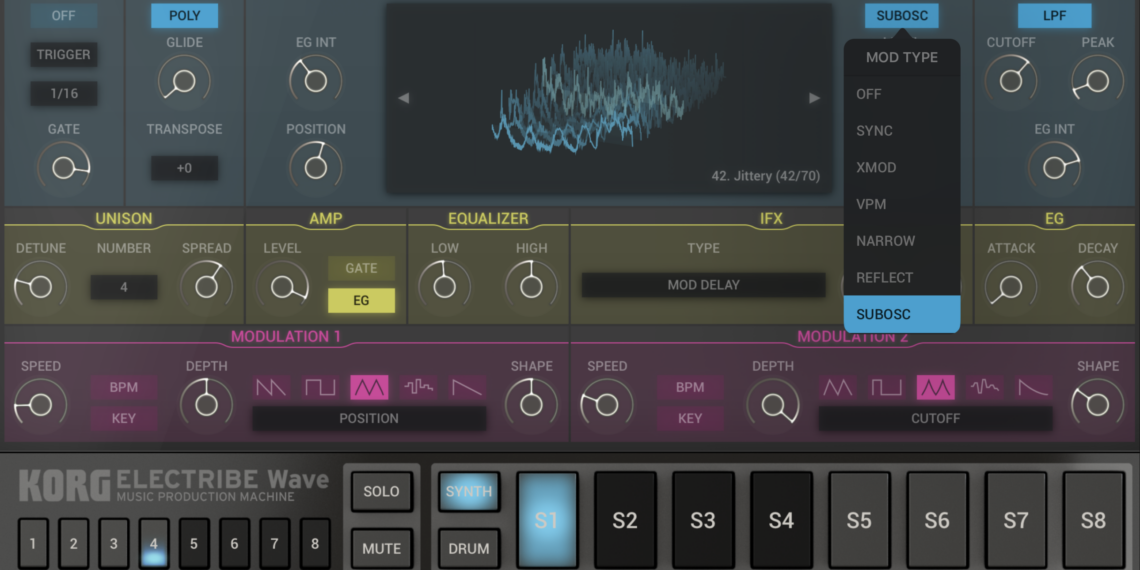
Task: Select synth pad S5
Action: 859,521
